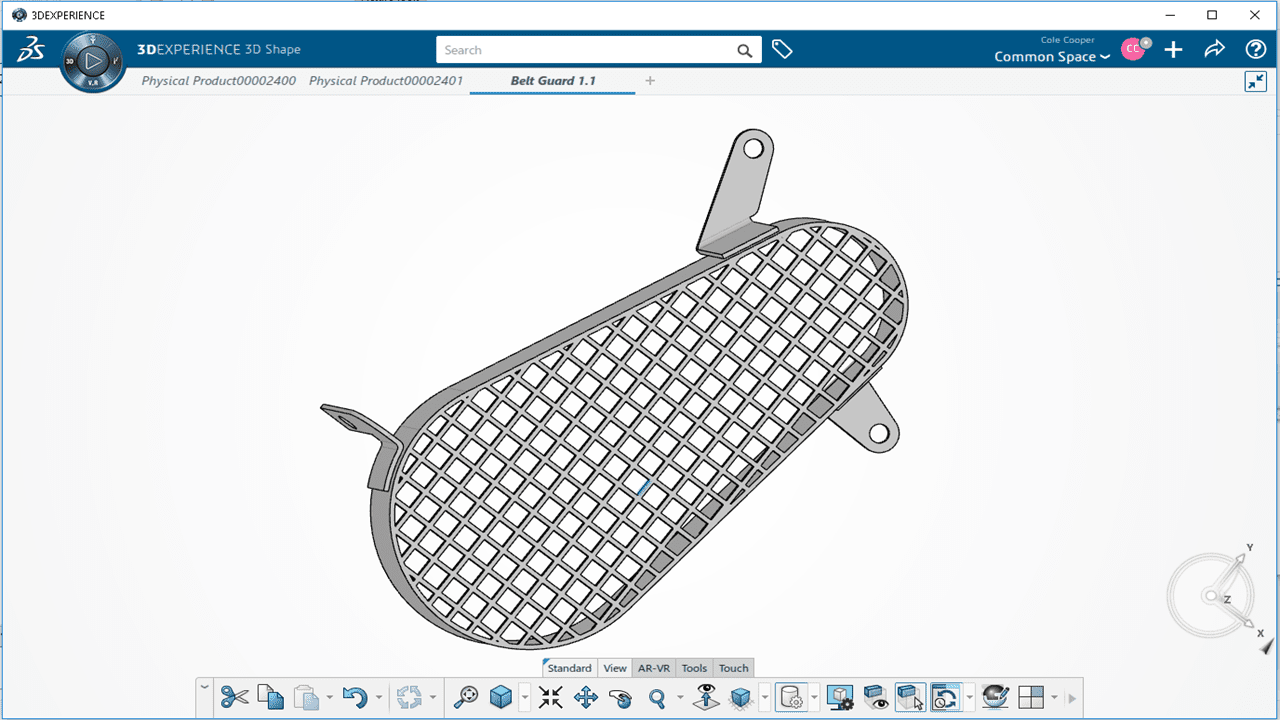Toggle the Hide/Show eye icon

[x=876, y=697]
